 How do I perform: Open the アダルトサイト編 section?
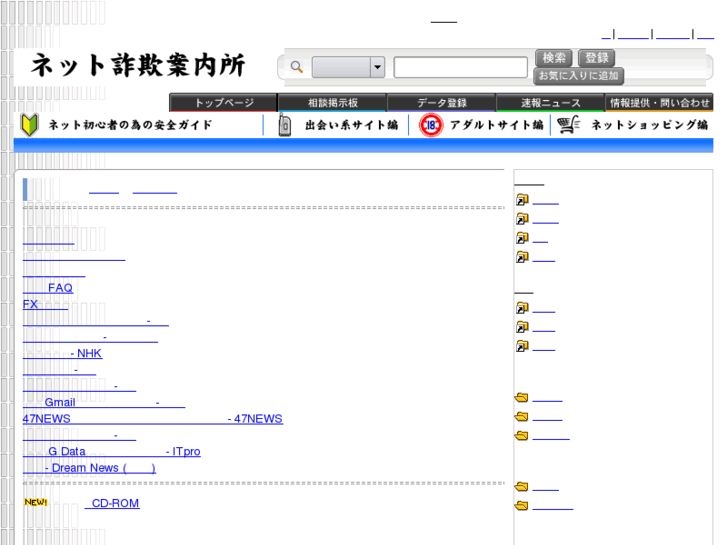click(x=497, y=125)
